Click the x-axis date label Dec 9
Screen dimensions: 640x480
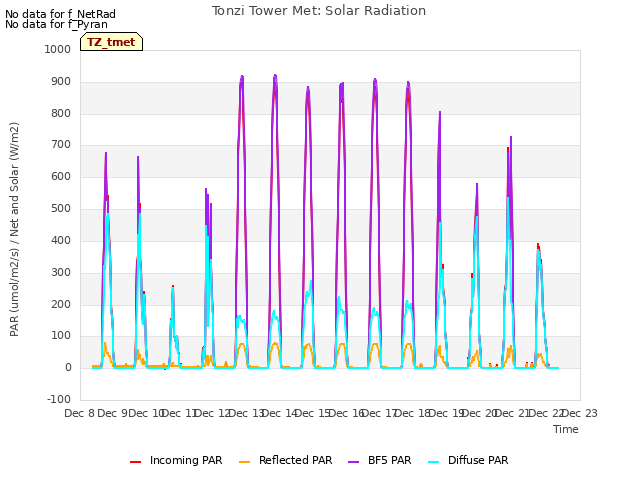click(x=113, y=413)
